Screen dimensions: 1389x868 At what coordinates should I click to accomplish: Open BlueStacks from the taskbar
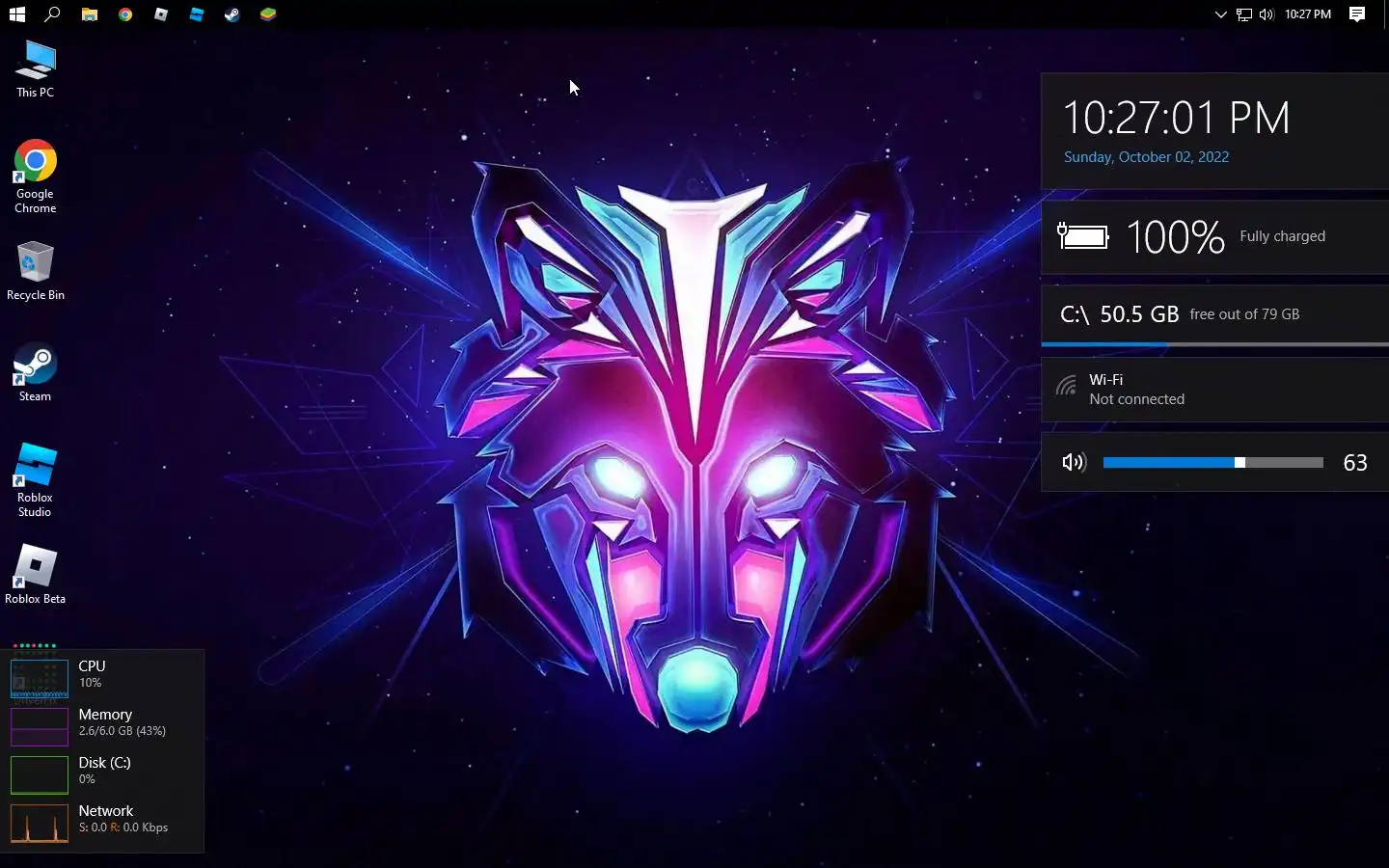pos(268,14)
